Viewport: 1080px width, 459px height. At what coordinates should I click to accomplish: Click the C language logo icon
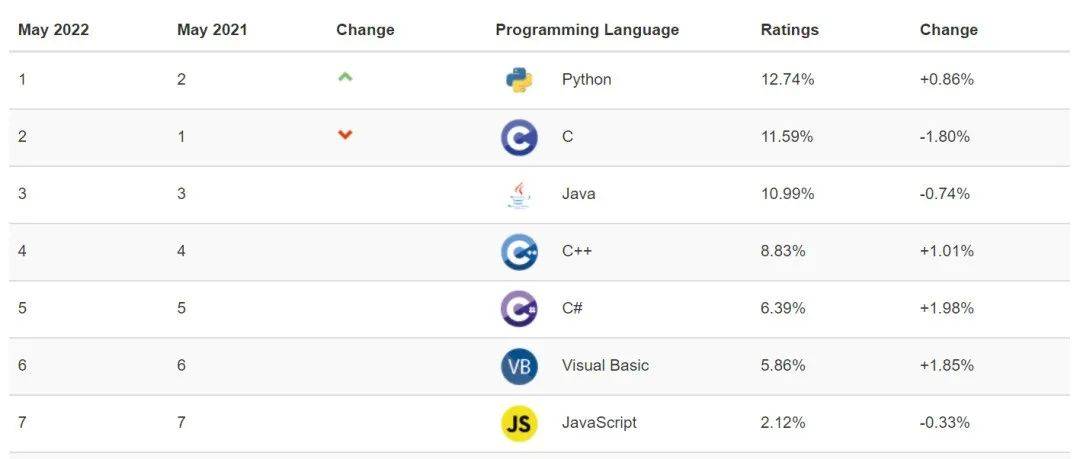coord(519,137)
